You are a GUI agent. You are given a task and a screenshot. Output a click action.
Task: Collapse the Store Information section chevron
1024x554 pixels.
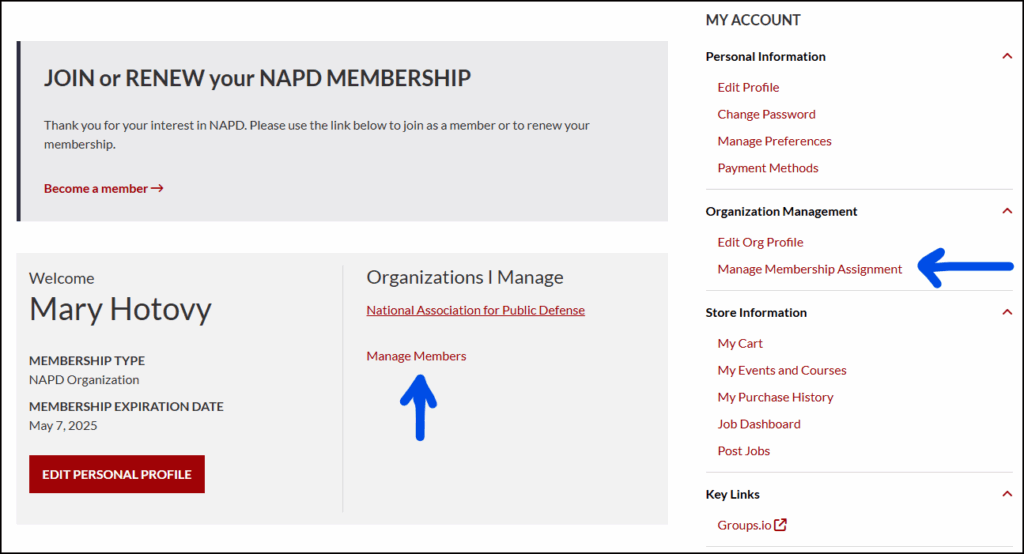click(1006, 312)
